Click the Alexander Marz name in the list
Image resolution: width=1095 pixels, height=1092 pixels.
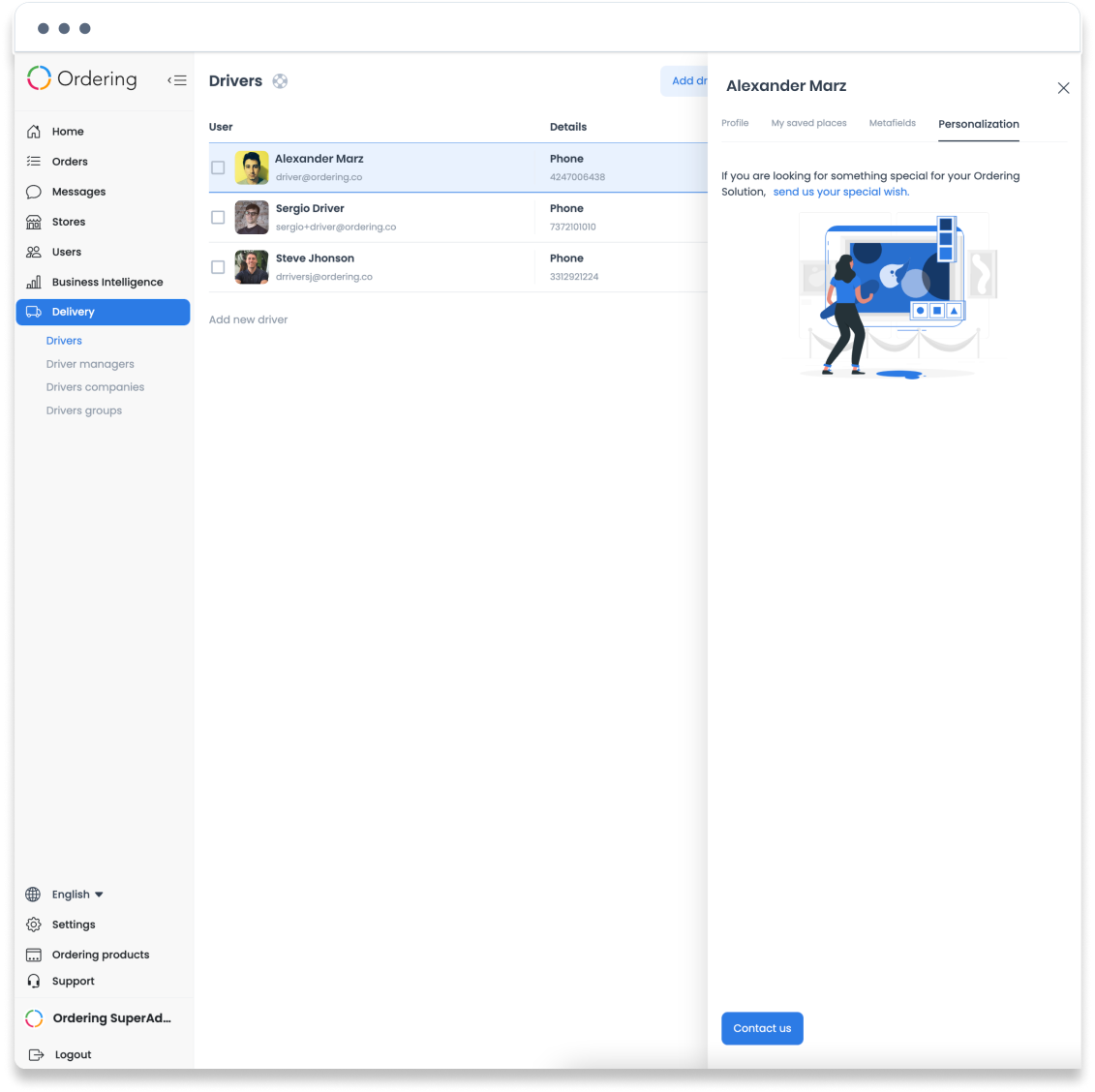pyautogui.click(x=319, y=159)
